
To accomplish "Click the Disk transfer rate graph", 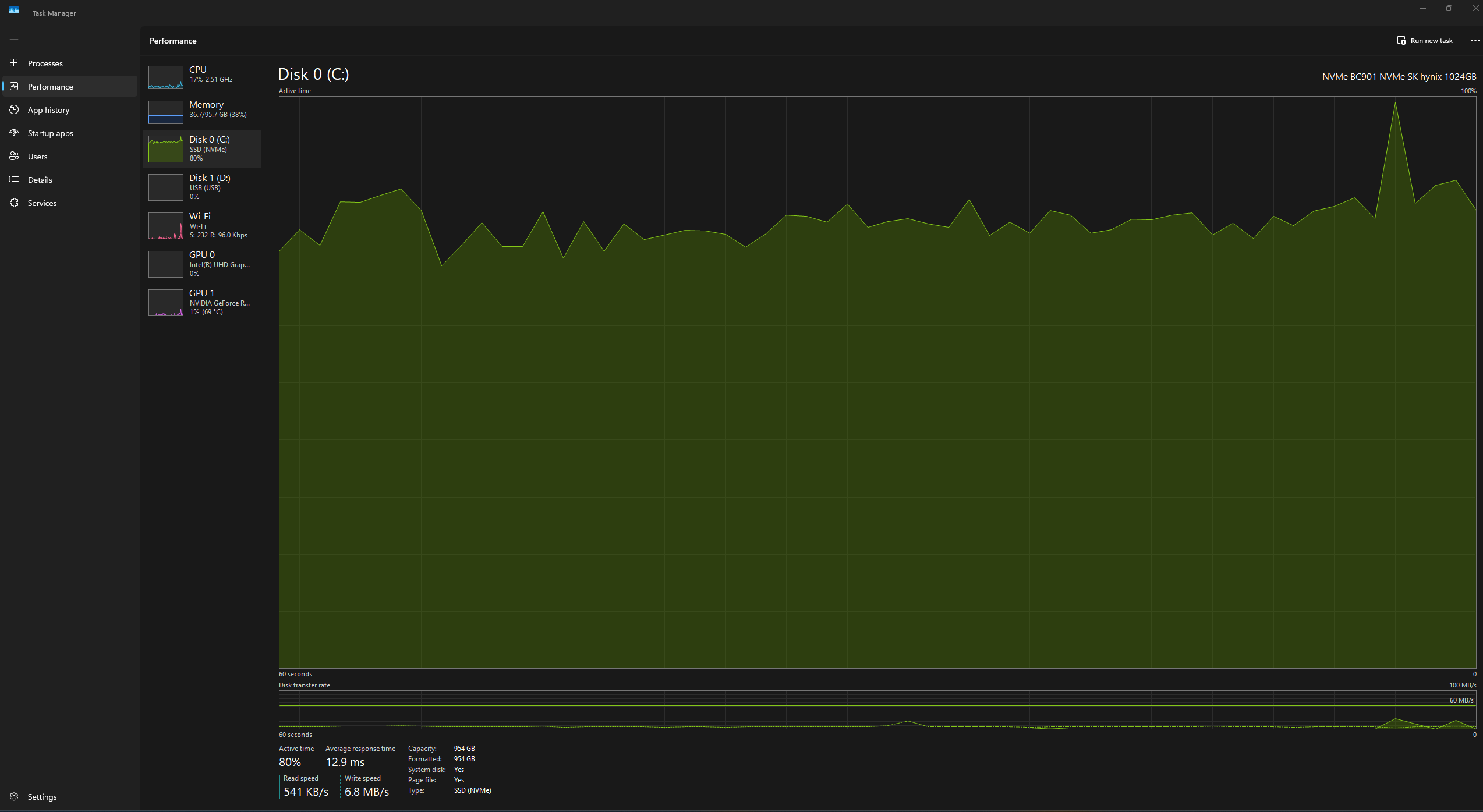I will pos(877,710).
